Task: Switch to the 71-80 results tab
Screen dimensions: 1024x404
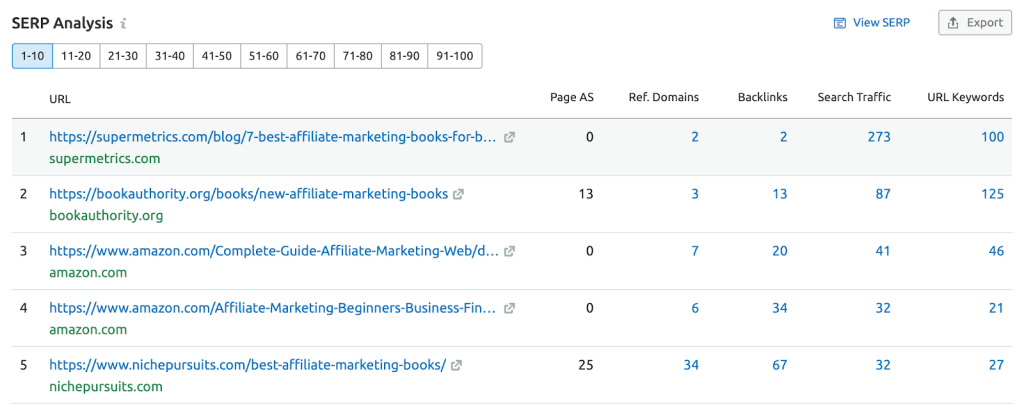Action: (x=358, y=56)
